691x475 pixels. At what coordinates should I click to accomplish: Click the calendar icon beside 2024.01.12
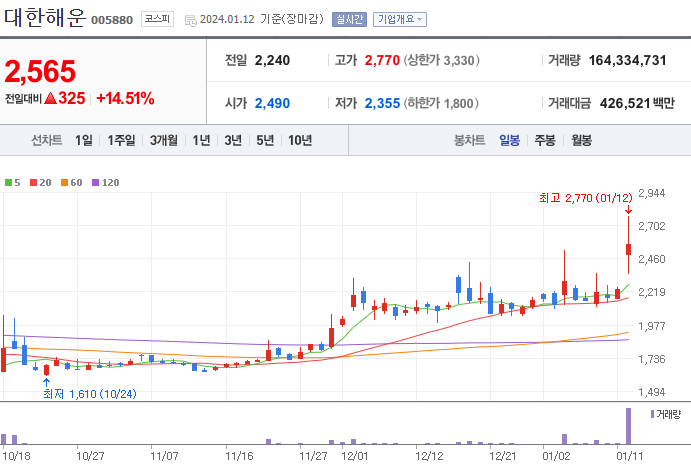(x=190, y=20)
